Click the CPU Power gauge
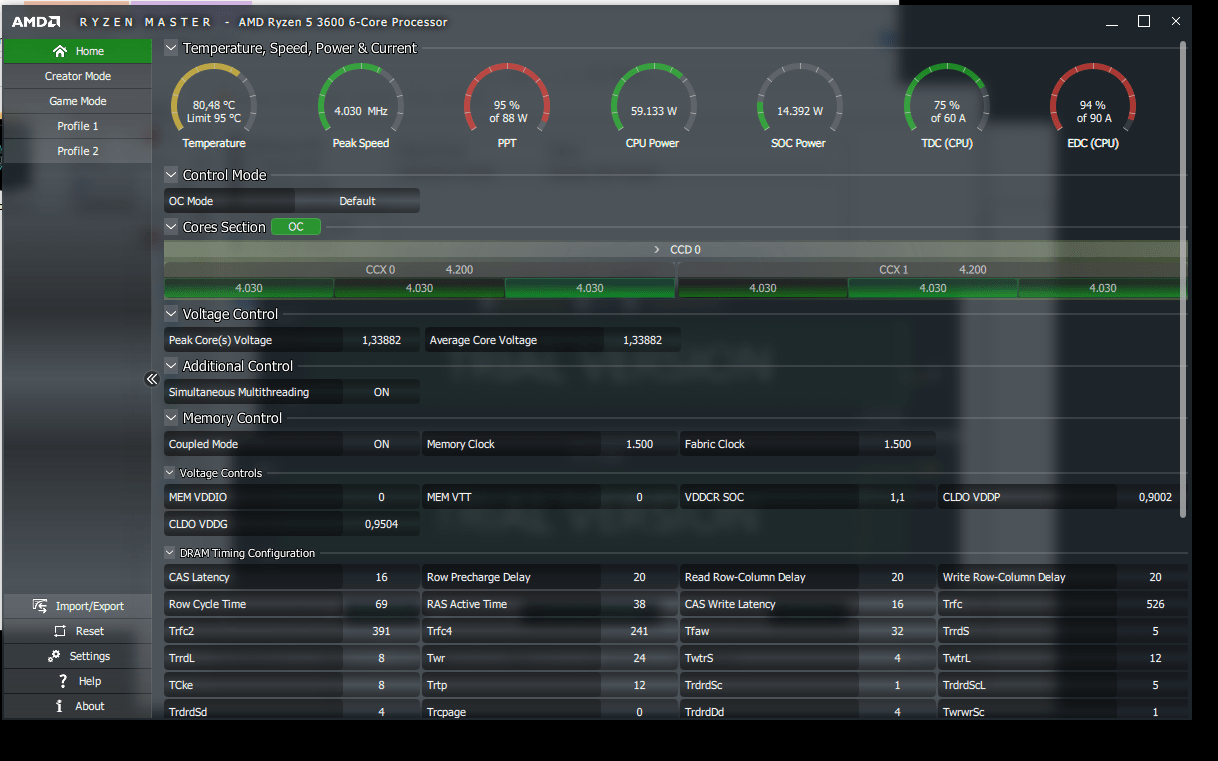The height and width of the screenshot is (761, 1218). coord(654,107)
